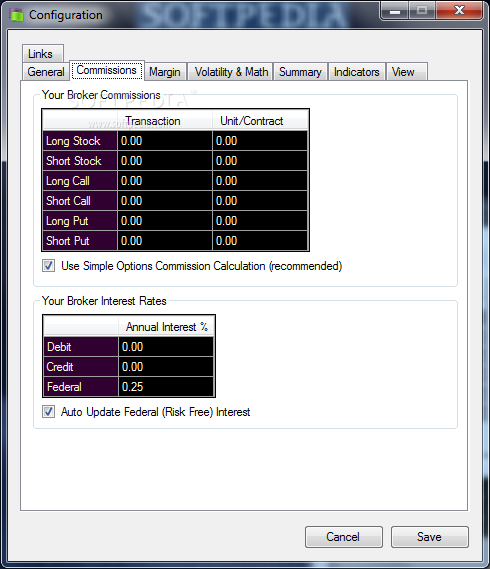Edit Short Put Transaction commission cell
490x569 pixels.
(165, 241)
